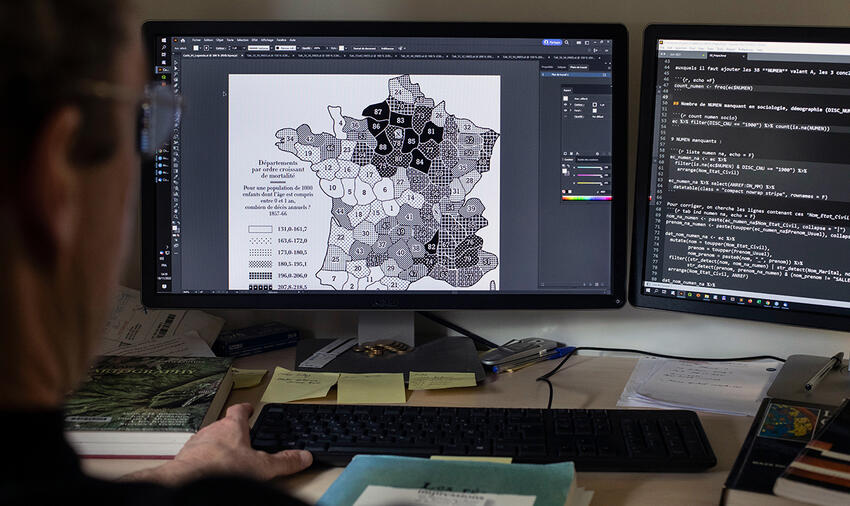850x506 pixels.
Task: Open the brush definition dropdown in control bar
Action: [298, 48]
